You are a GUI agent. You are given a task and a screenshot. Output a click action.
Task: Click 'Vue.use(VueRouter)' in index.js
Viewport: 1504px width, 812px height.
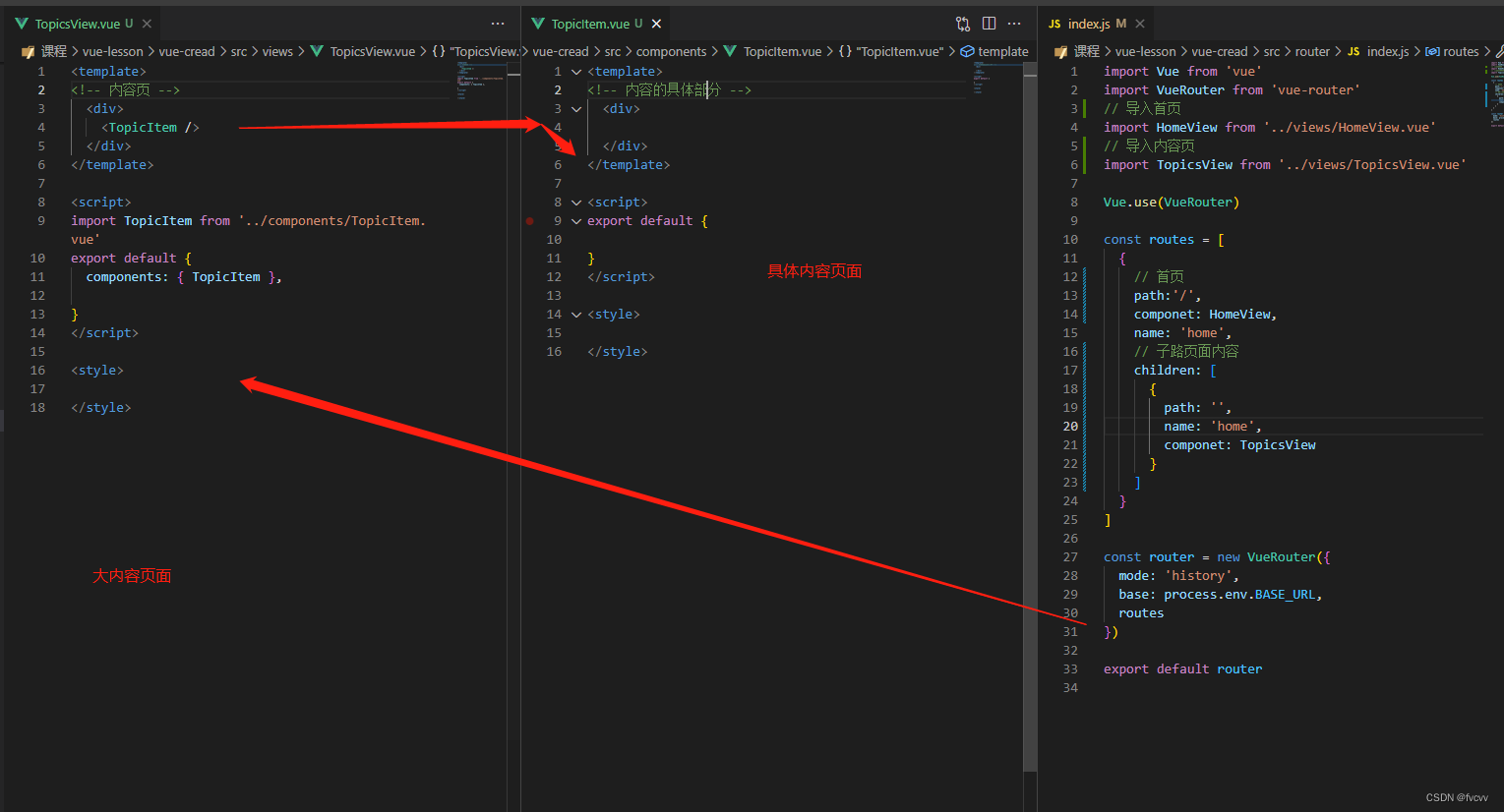(1172, 203)
